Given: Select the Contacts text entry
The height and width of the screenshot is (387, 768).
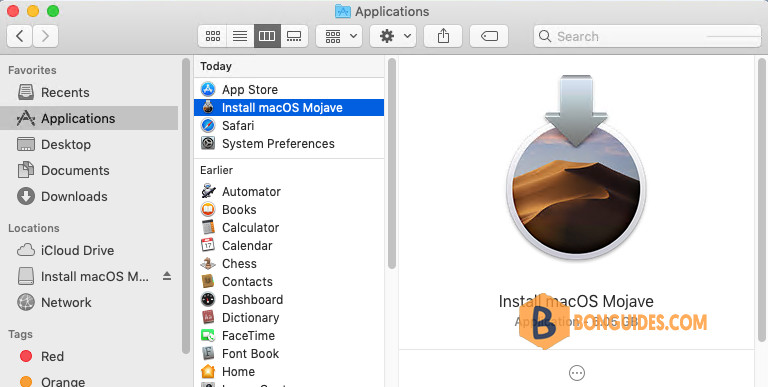Looking at the screenshot, I should pos(247,282).
